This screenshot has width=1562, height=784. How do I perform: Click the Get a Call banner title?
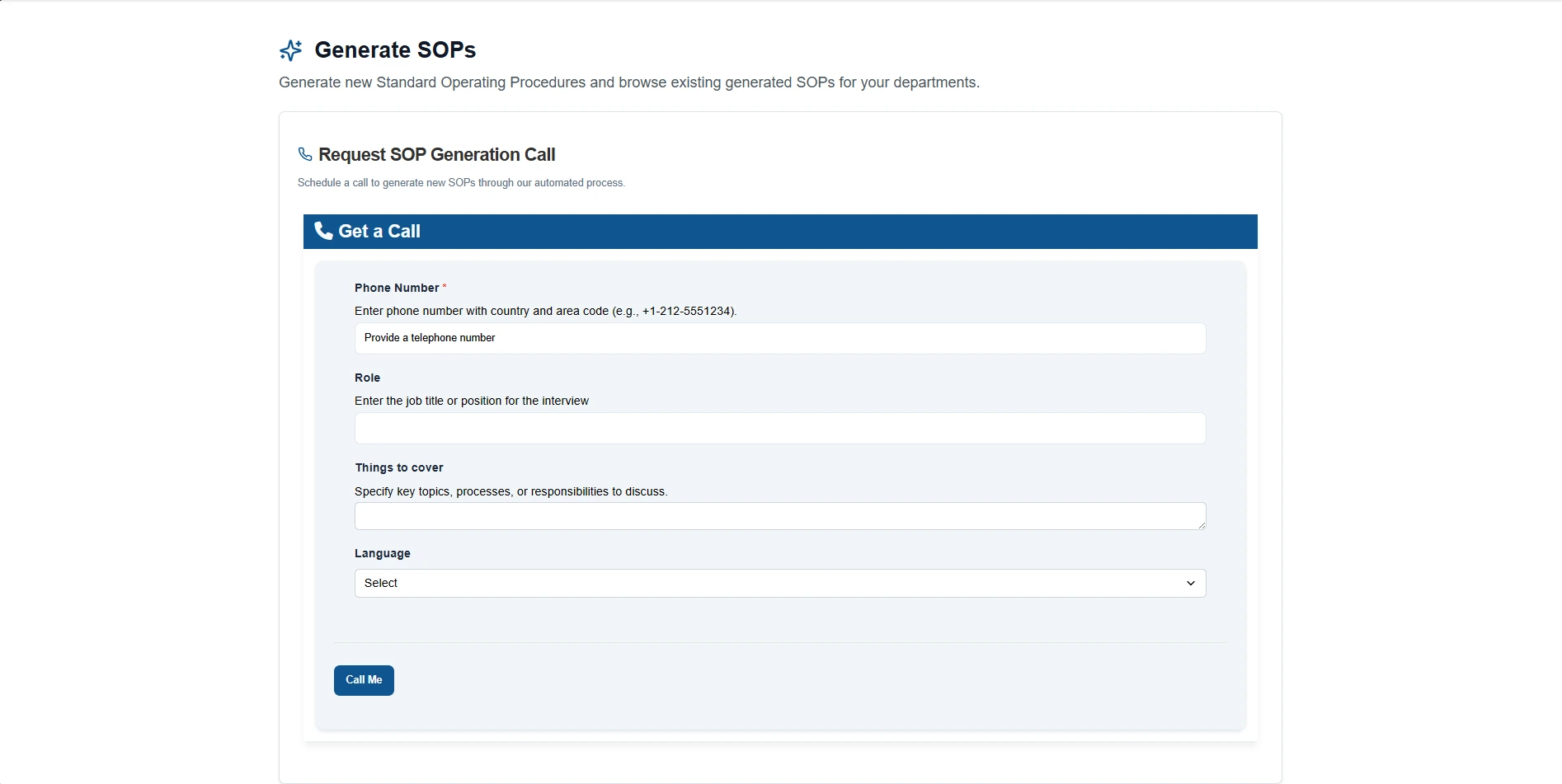tap(379, 232)
